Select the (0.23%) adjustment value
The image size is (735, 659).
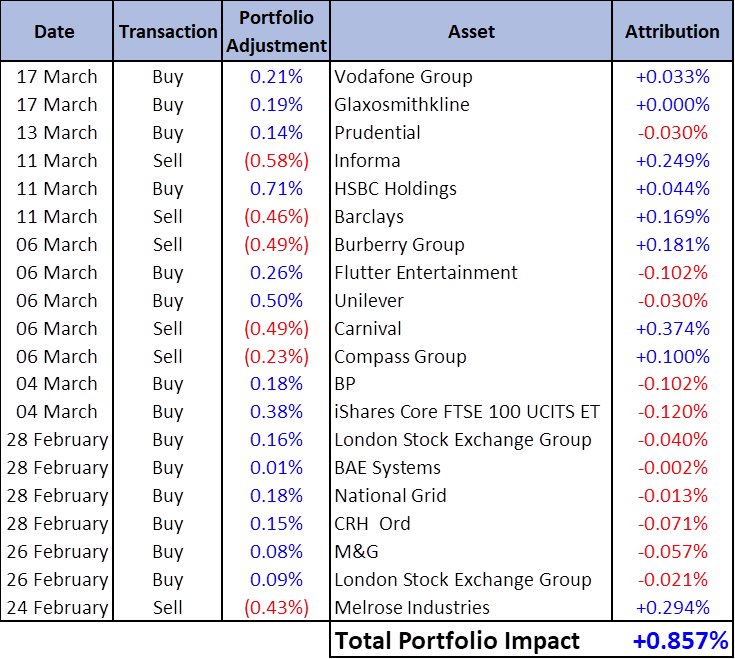(276, 357)
